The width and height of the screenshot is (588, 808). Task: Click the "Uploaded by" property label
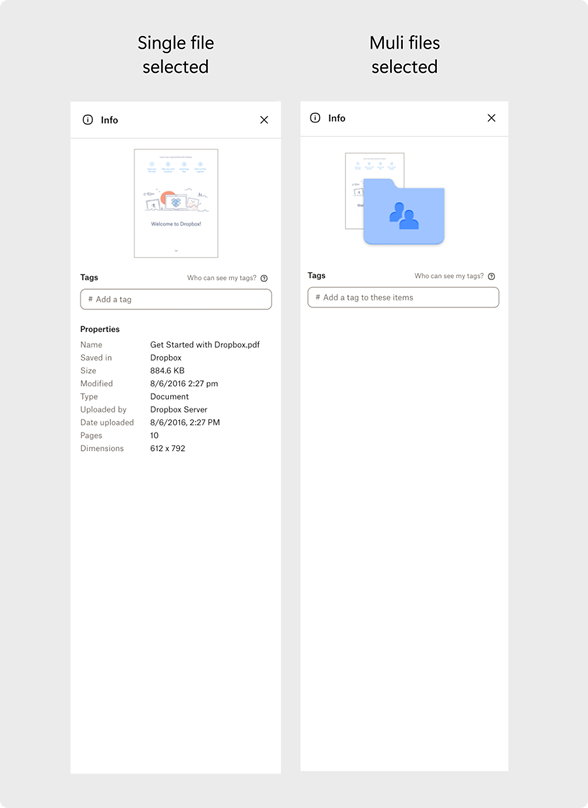coord(103,409)
